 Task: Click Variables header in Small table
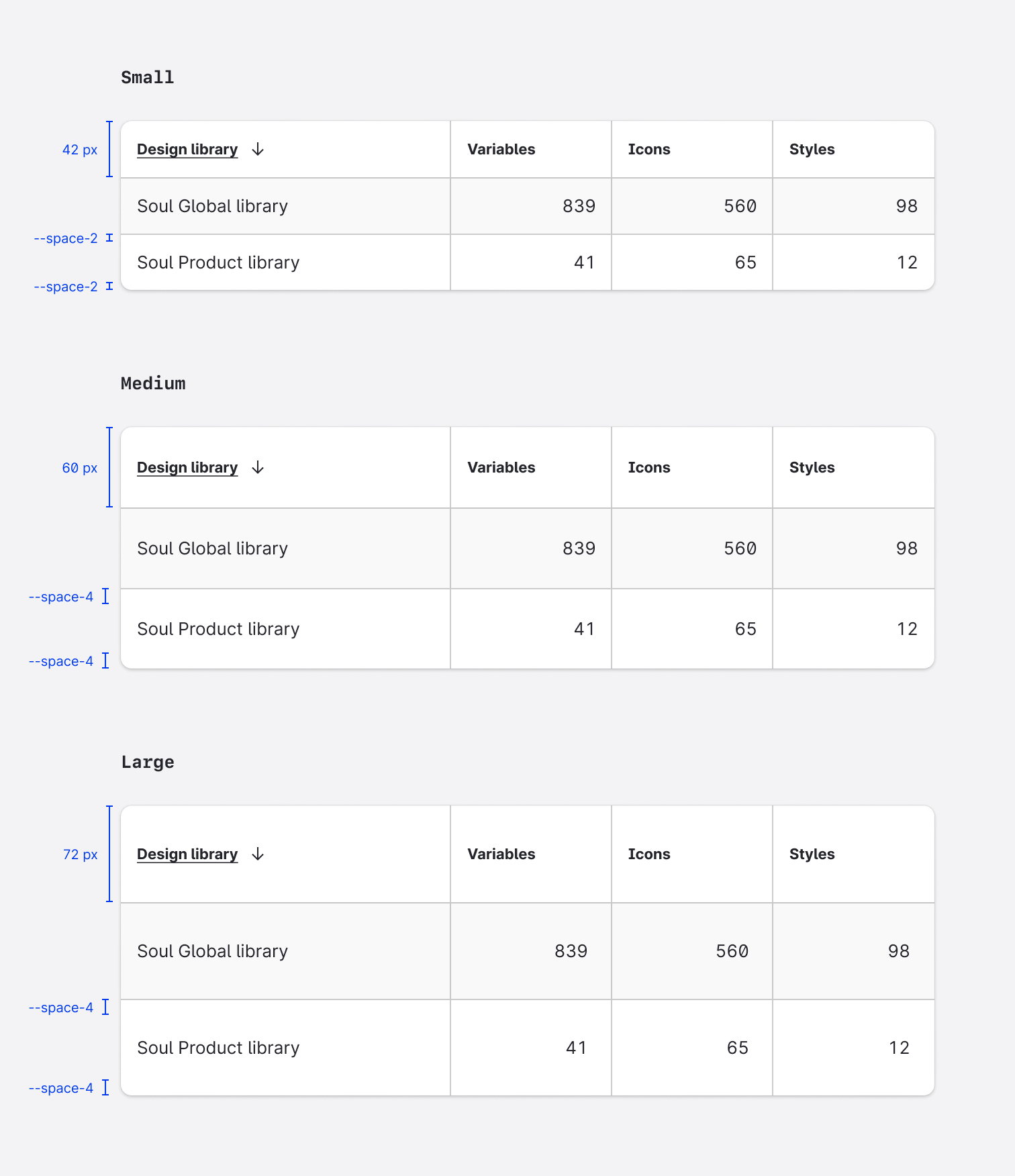(x=501, y=150)
